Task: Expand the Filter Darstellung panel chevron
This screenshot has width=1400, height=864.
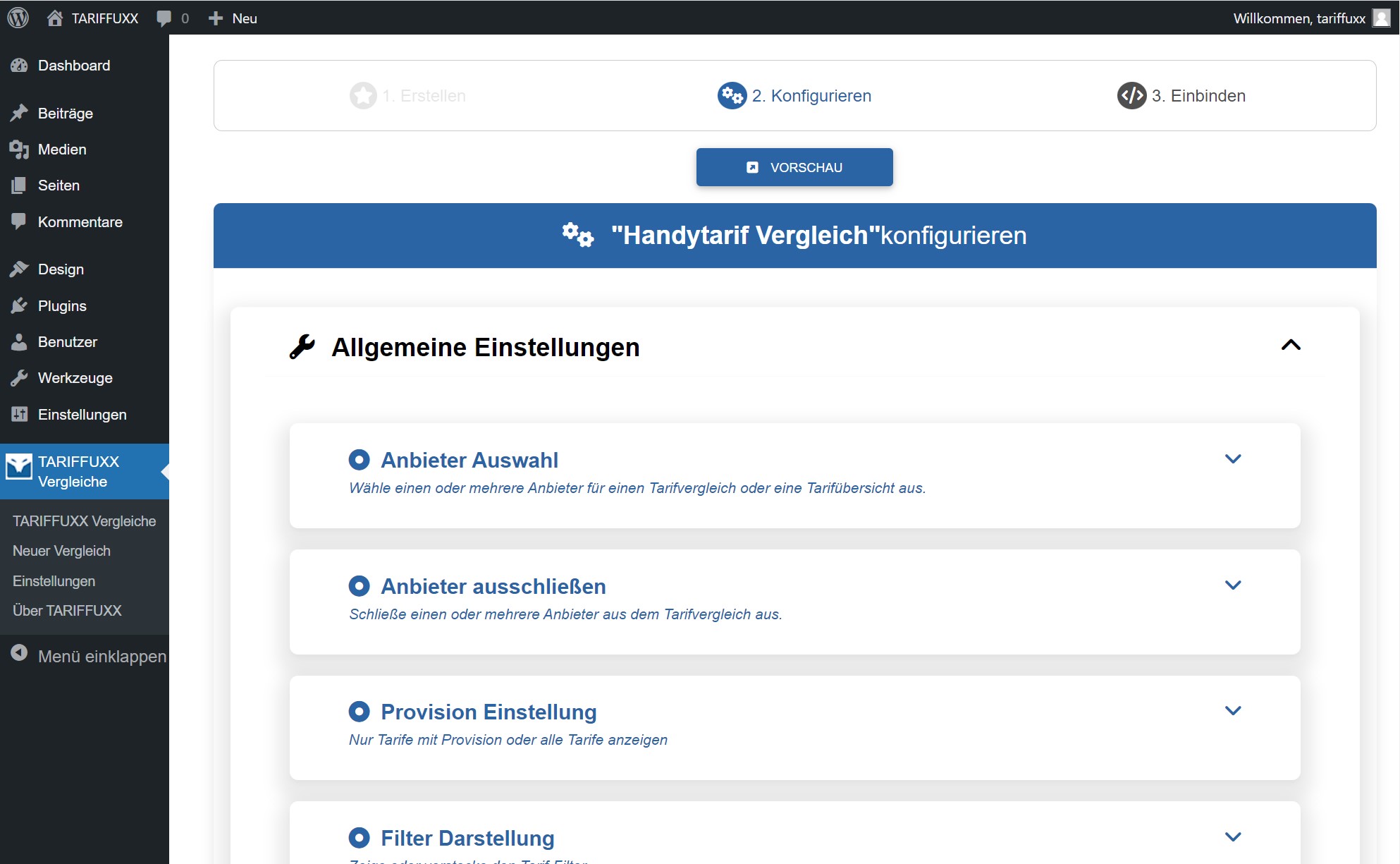Action: (1233, 836)
